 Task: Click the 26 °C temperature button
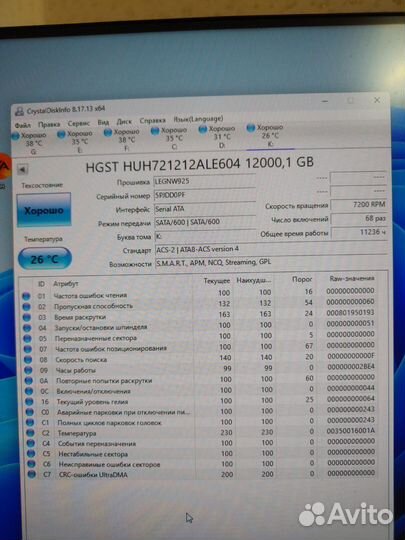pos(45,258)
